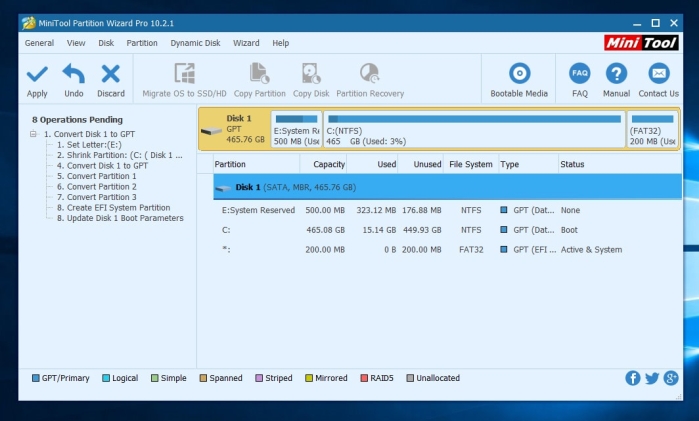Click the Active & System status cell
699x421 pixels.
click(x=591, y=249)
